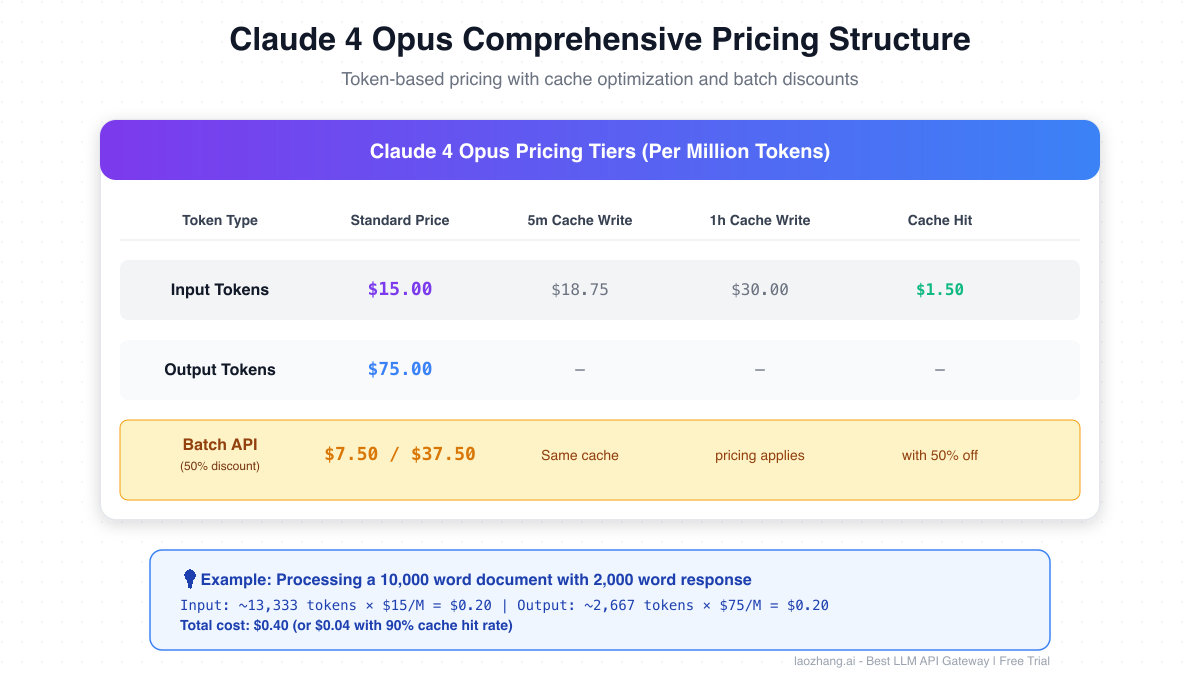Click the $7.50 / $37.50 batch price

(400, 455)
